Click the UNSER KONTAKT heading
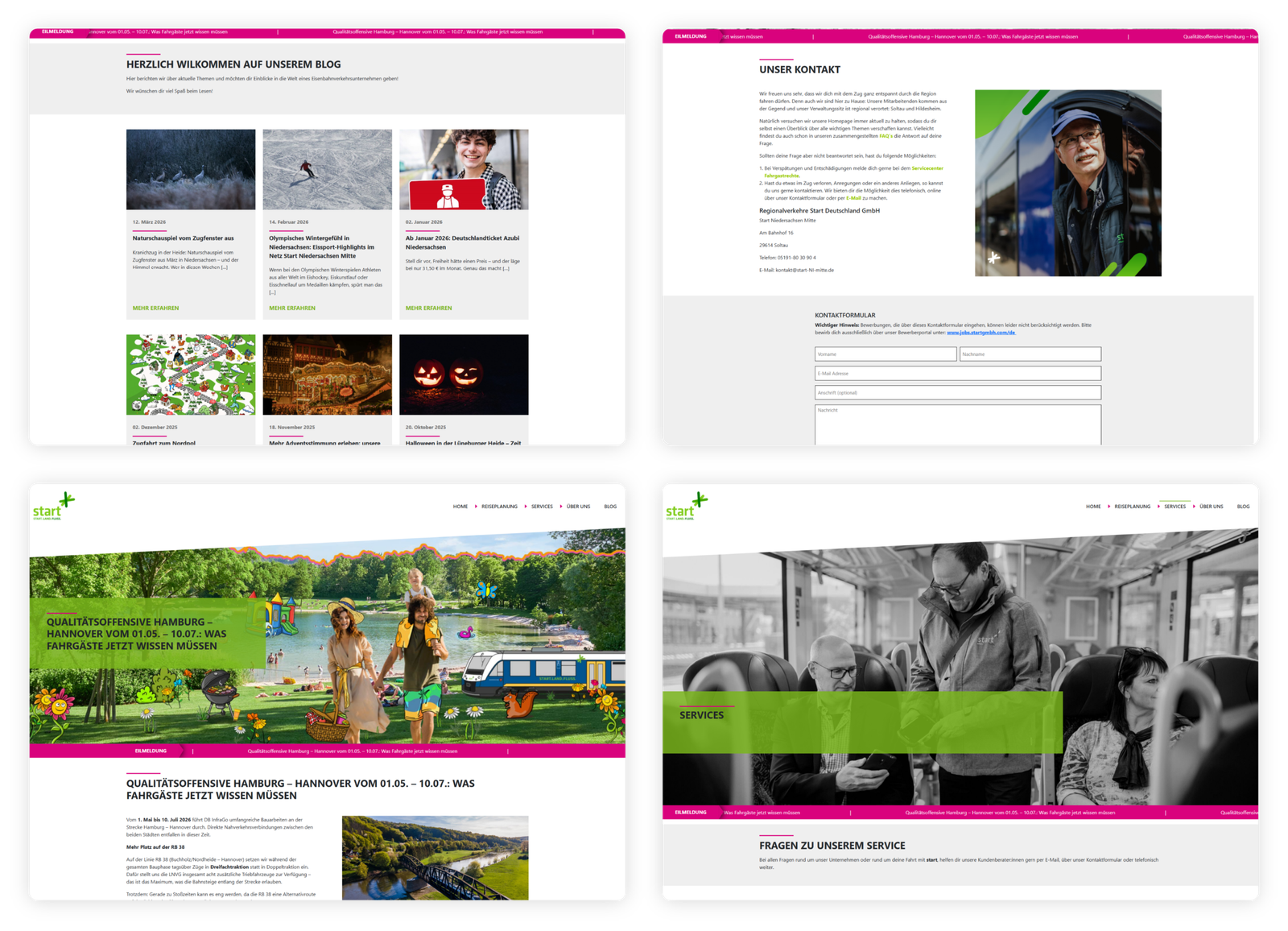This screenshot has width=1288, height=931. pyautogui.click(x=799, y=70)
